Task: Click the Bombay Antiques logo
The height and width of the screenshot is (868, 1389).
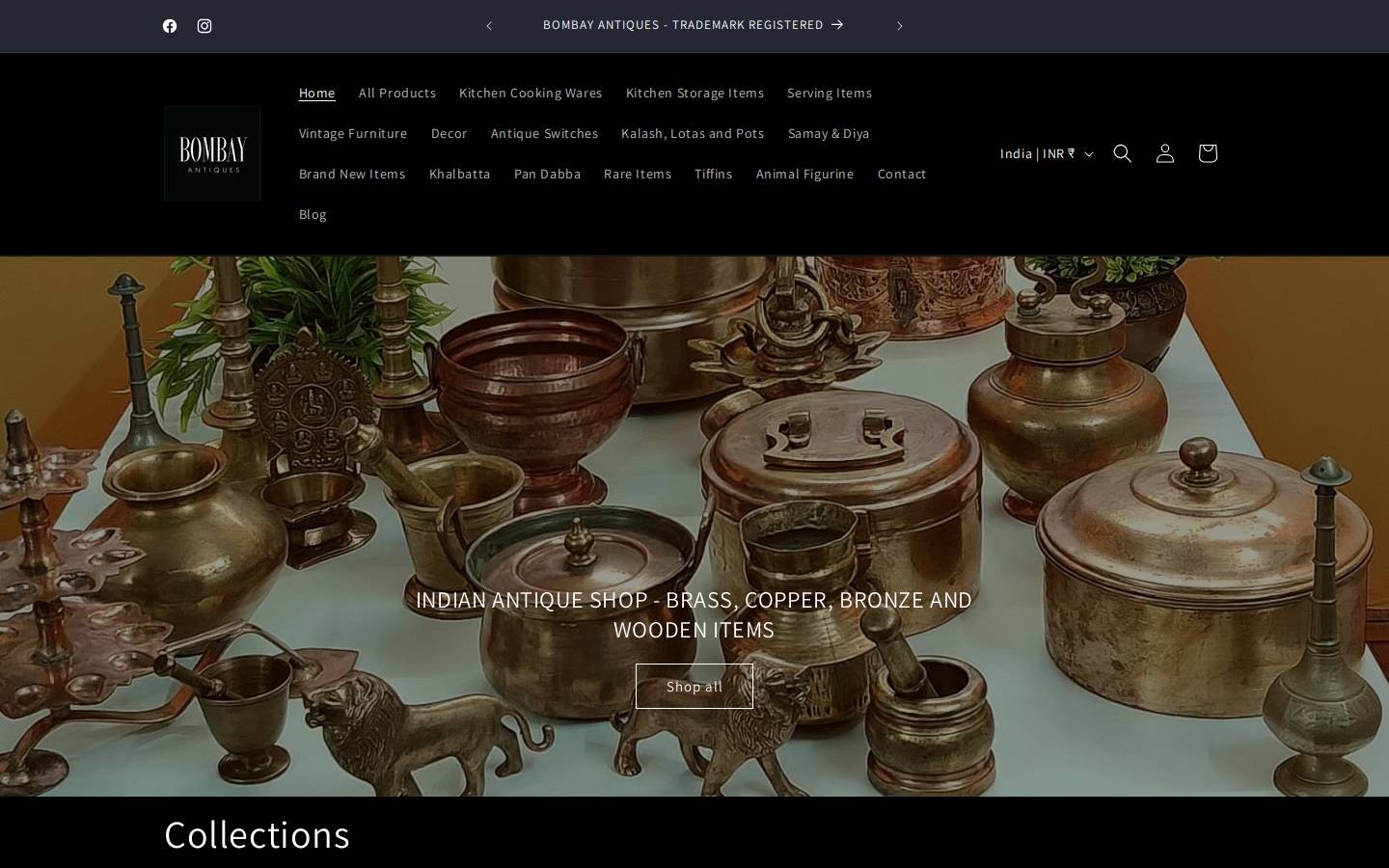Action: (x=212, y=153)
